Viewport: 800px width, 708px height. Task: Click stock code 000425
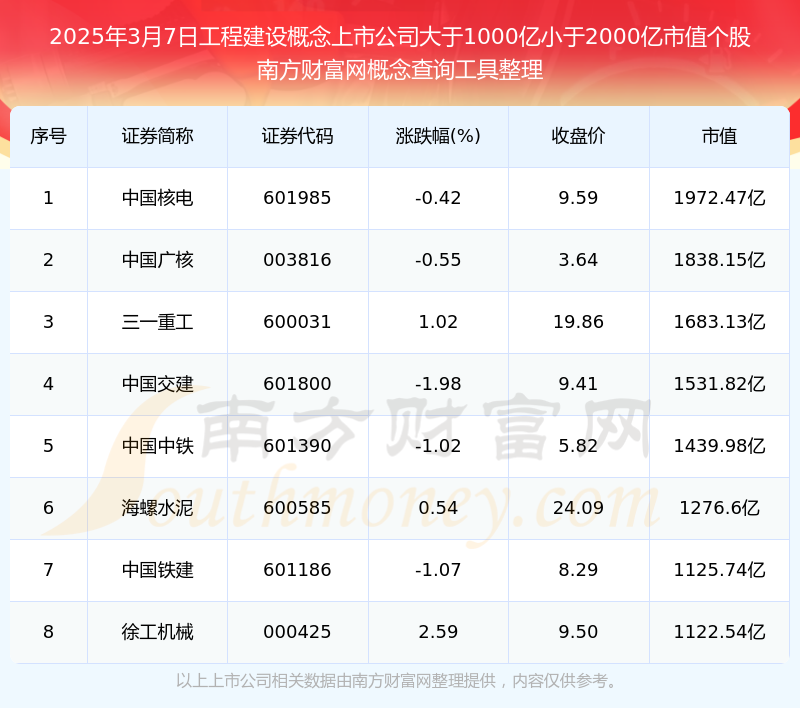click(x=297, y=632)
